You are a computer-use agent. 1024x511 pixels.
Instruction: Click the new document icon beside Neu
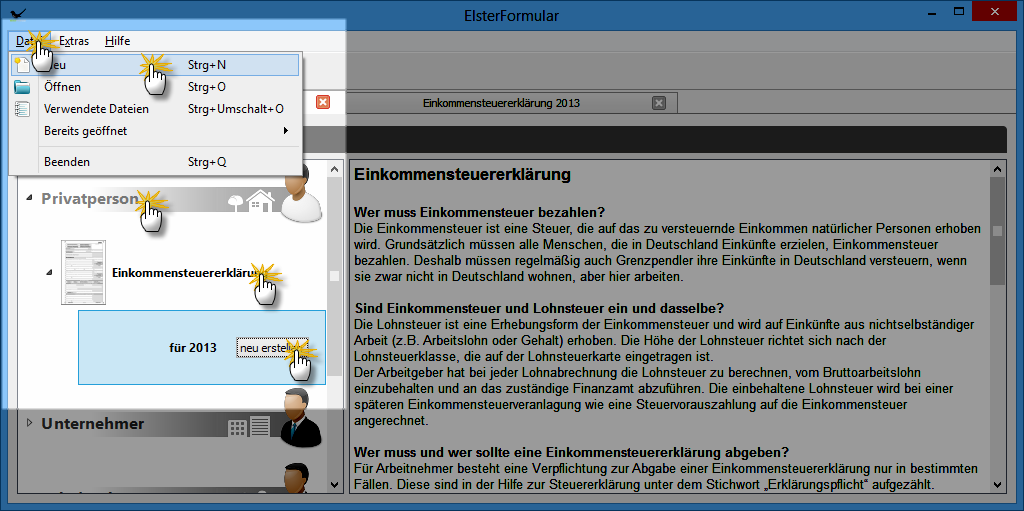(x=23, y=65)
